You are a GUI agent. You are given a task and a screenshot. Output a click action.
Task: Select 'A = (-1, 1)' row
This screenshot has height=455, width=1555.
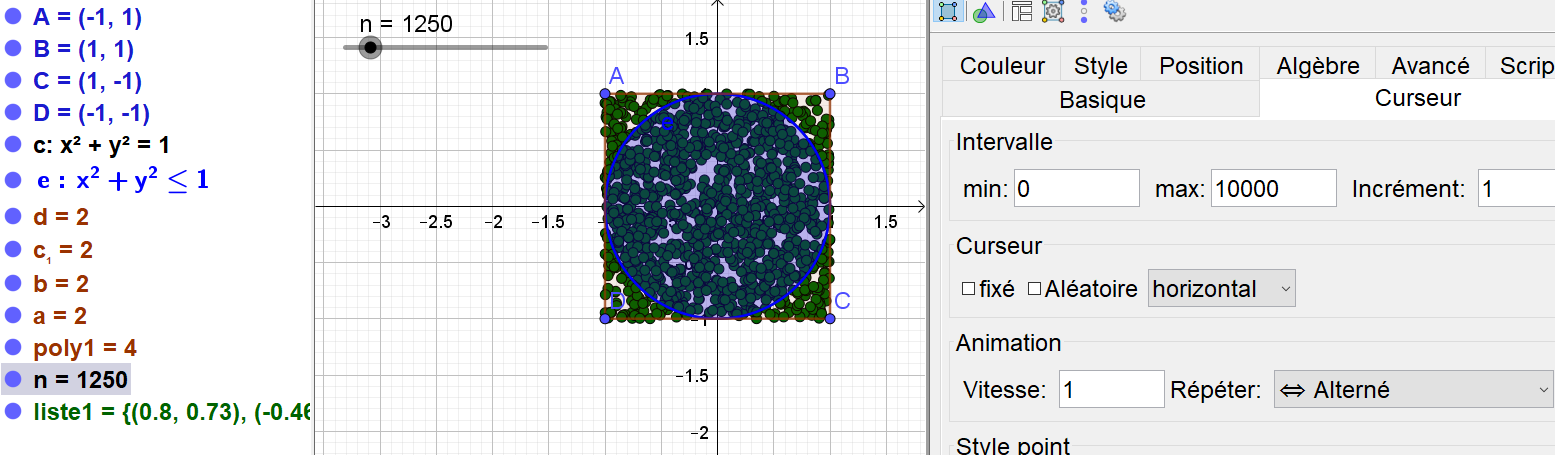coord(86,16)
